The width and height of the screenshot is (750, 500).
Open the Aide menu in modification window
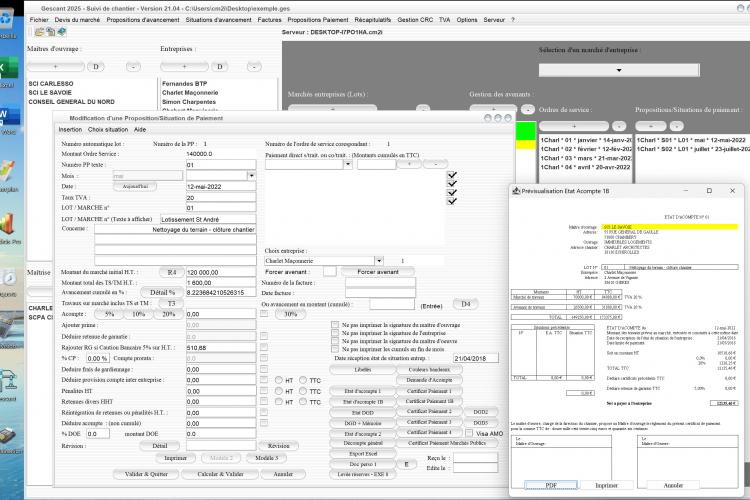tap(140, 130)
